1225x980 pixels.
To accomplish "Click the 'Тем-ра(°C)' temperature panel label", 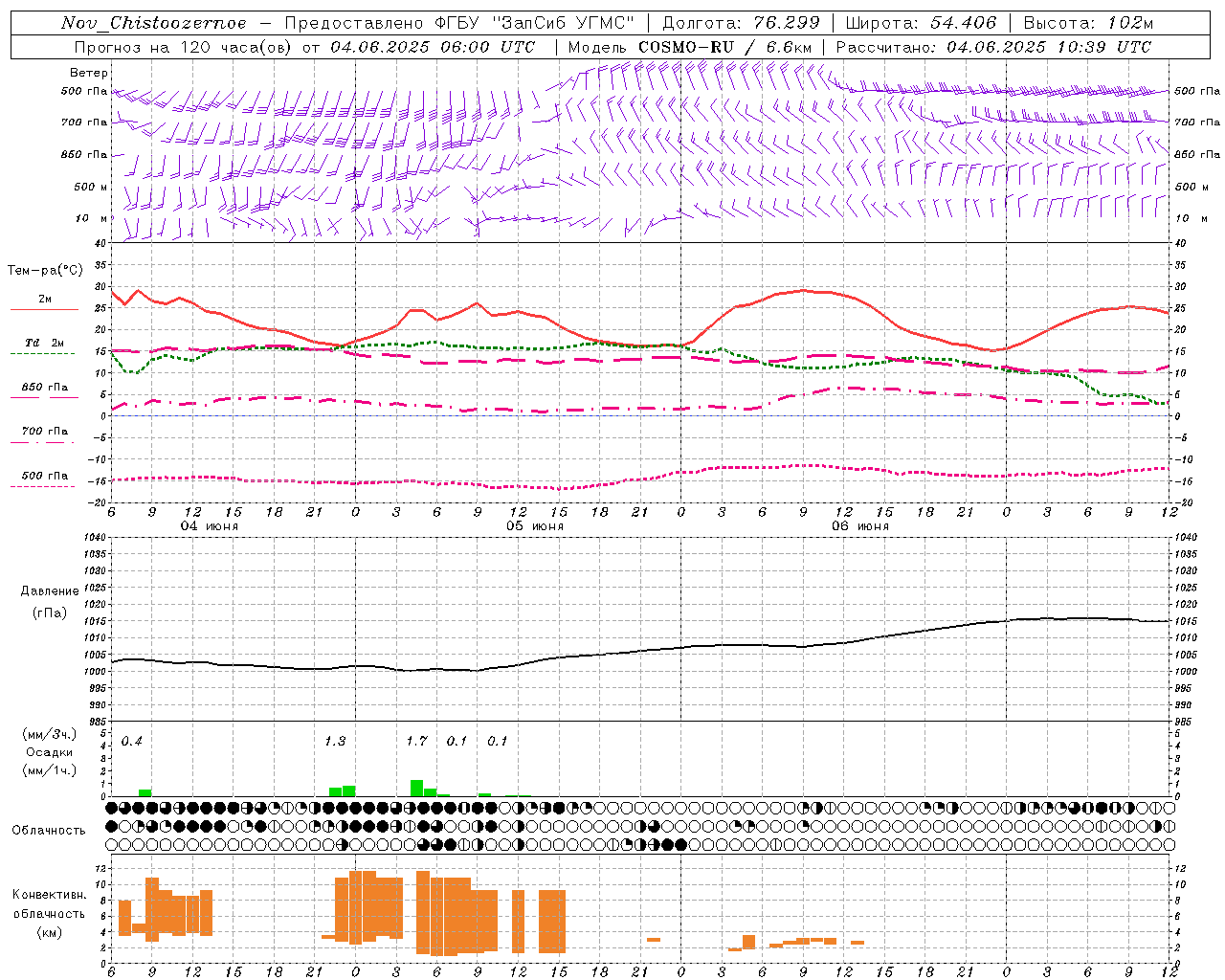I will coord(45,271).
